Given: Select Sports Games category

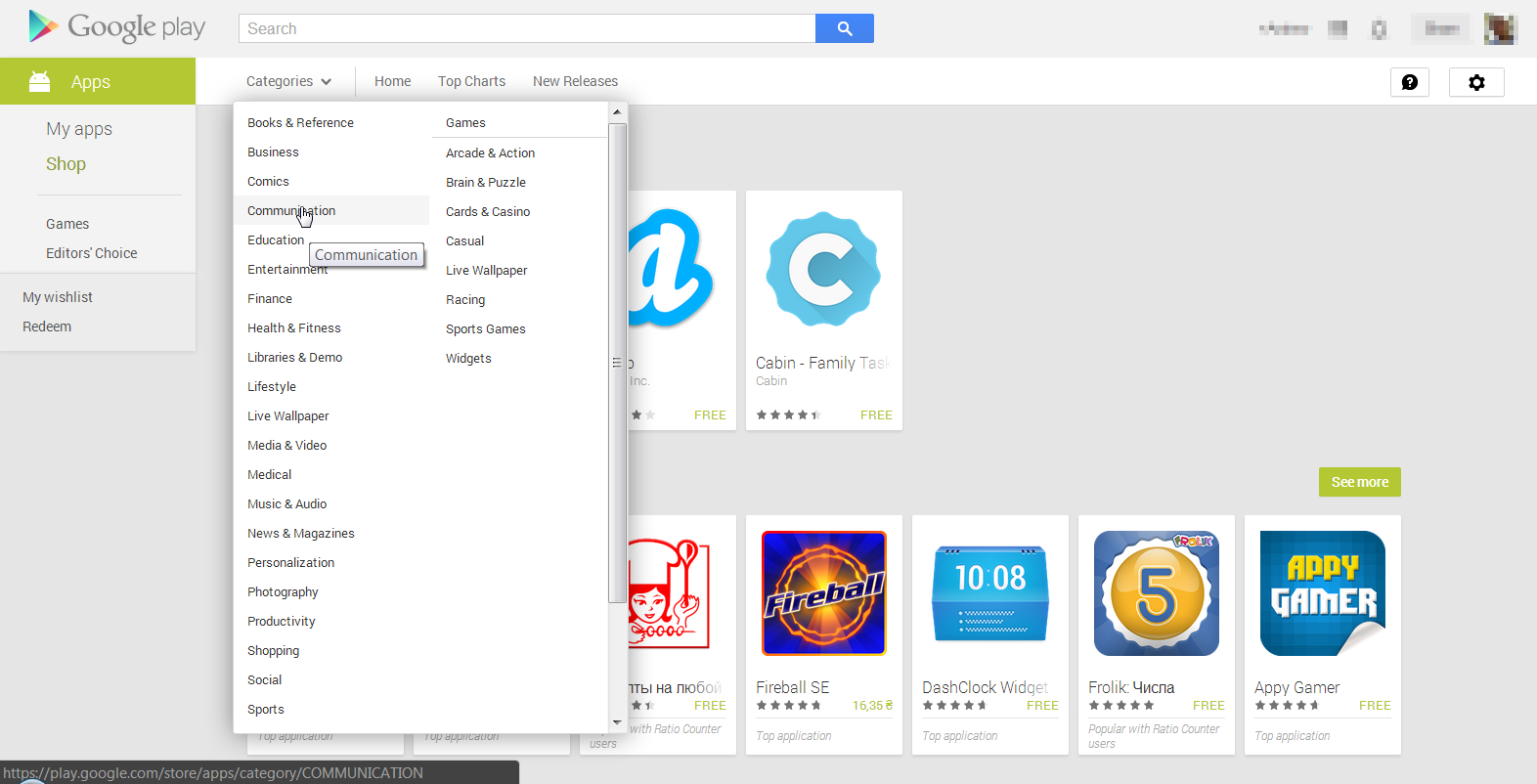Looking at the screenshot, I should (485, 328).
